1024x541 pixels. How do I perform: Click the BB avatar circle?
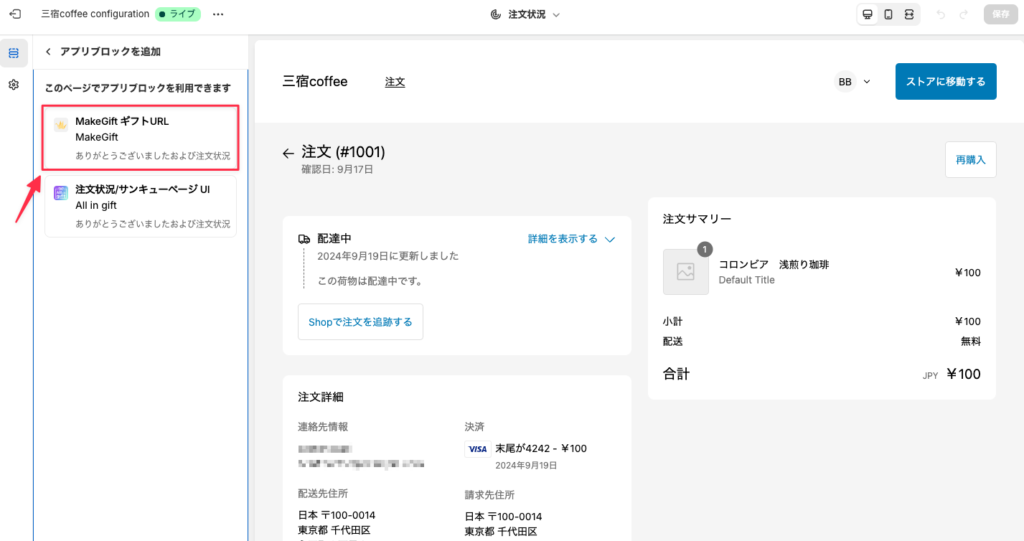[845, 82]
